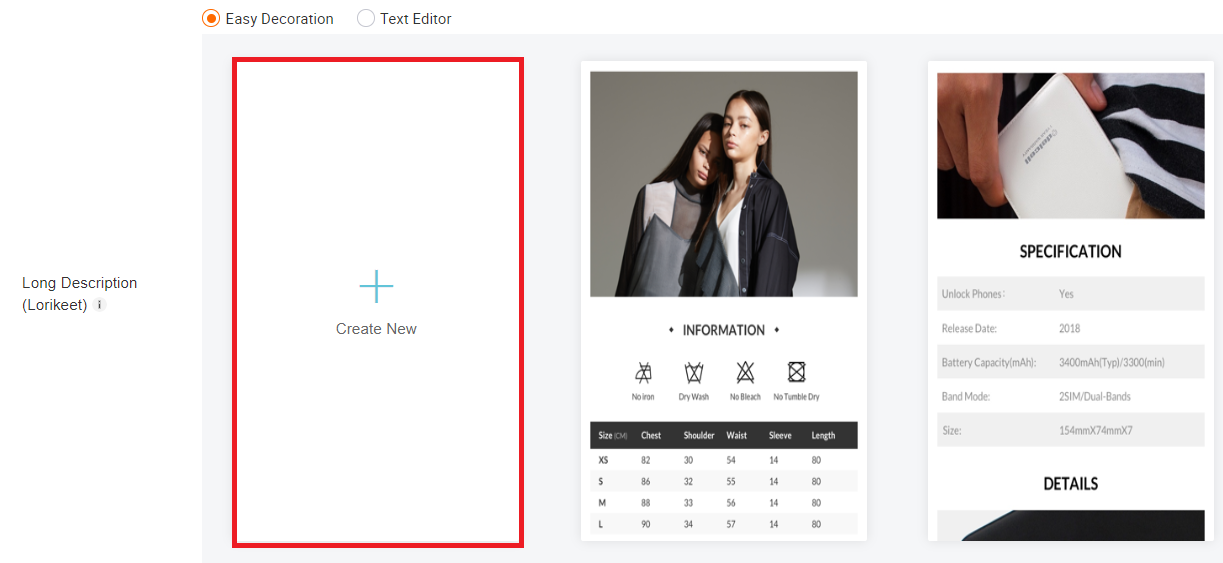Click the DETAILS heading
The image size is (1223, 563).
click(x=1071, y=484)
